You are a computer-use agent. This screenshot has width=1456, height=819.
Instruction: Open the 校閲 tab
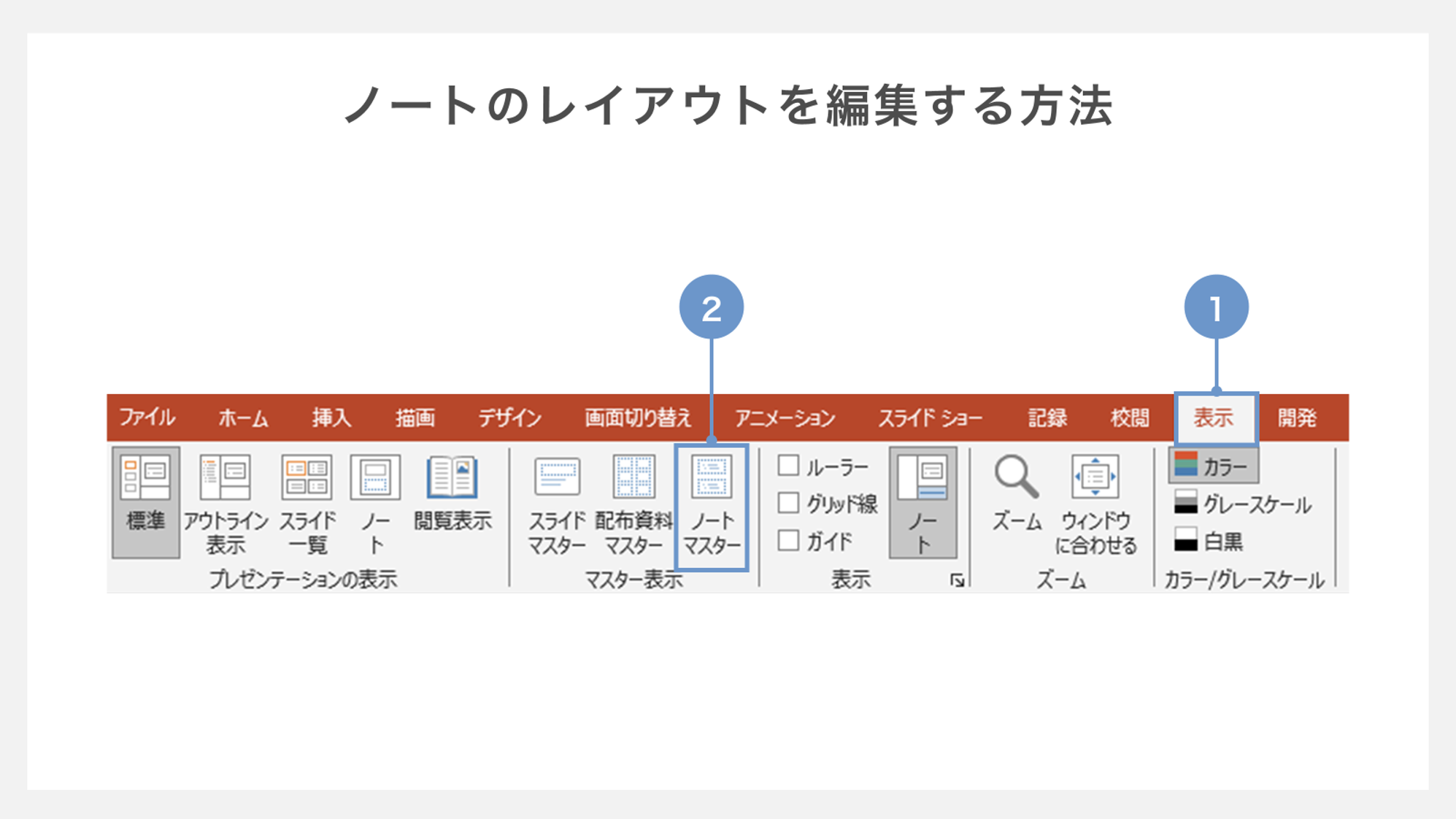click(x=1129, y=418)
